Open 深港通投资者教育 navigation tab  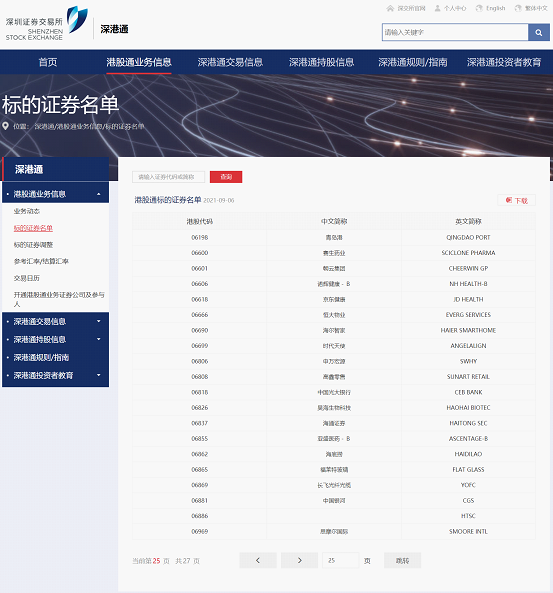coord(504,62)
